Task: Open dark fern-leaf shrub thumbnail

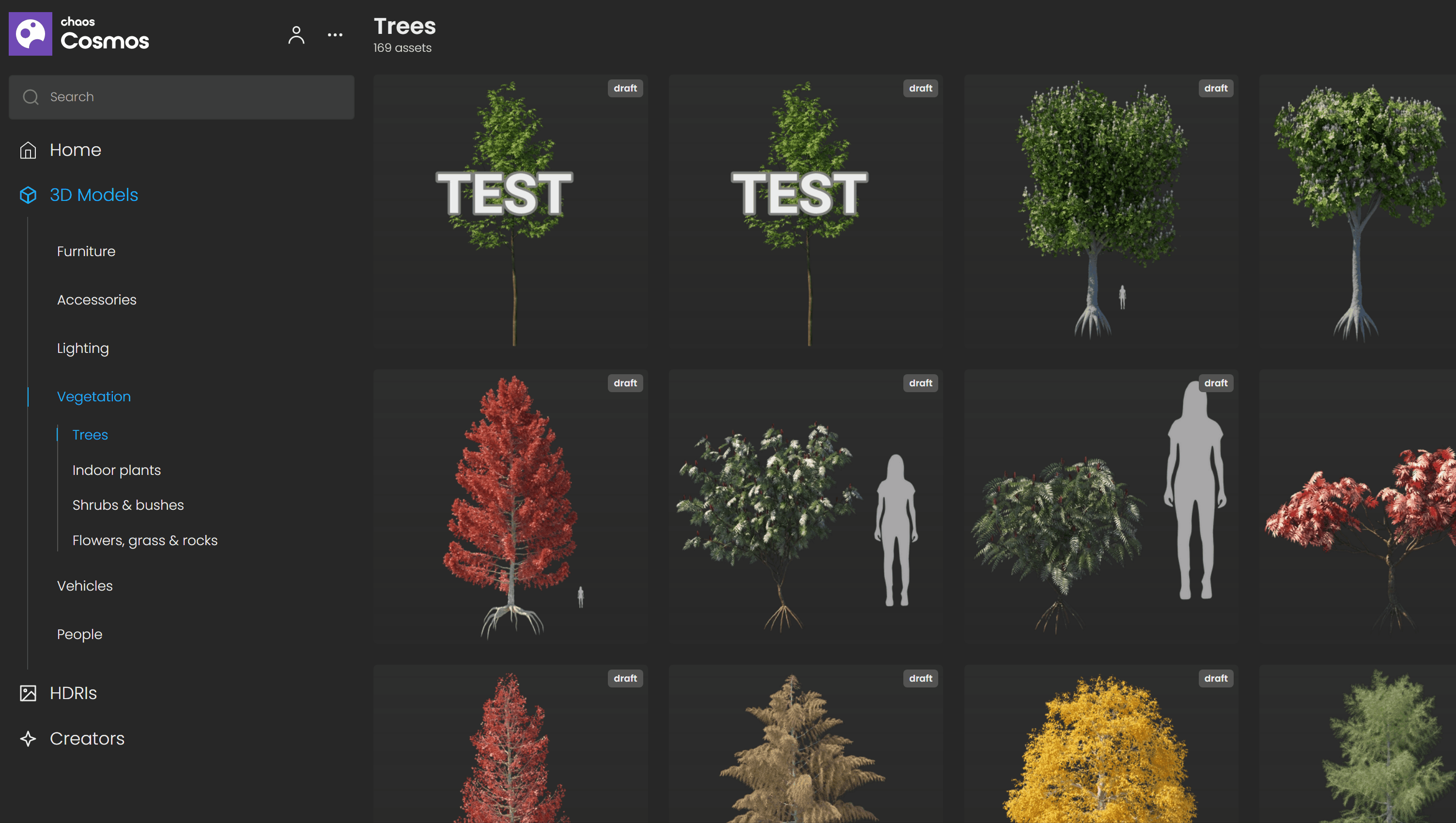Action: (1101, 507)
